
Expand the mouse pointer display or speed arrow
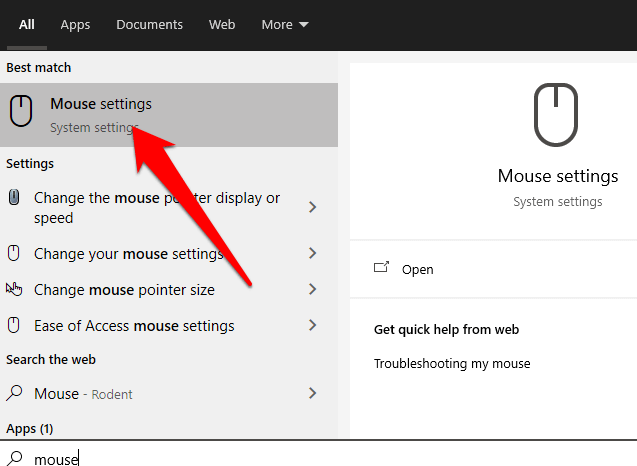(312, 208)
